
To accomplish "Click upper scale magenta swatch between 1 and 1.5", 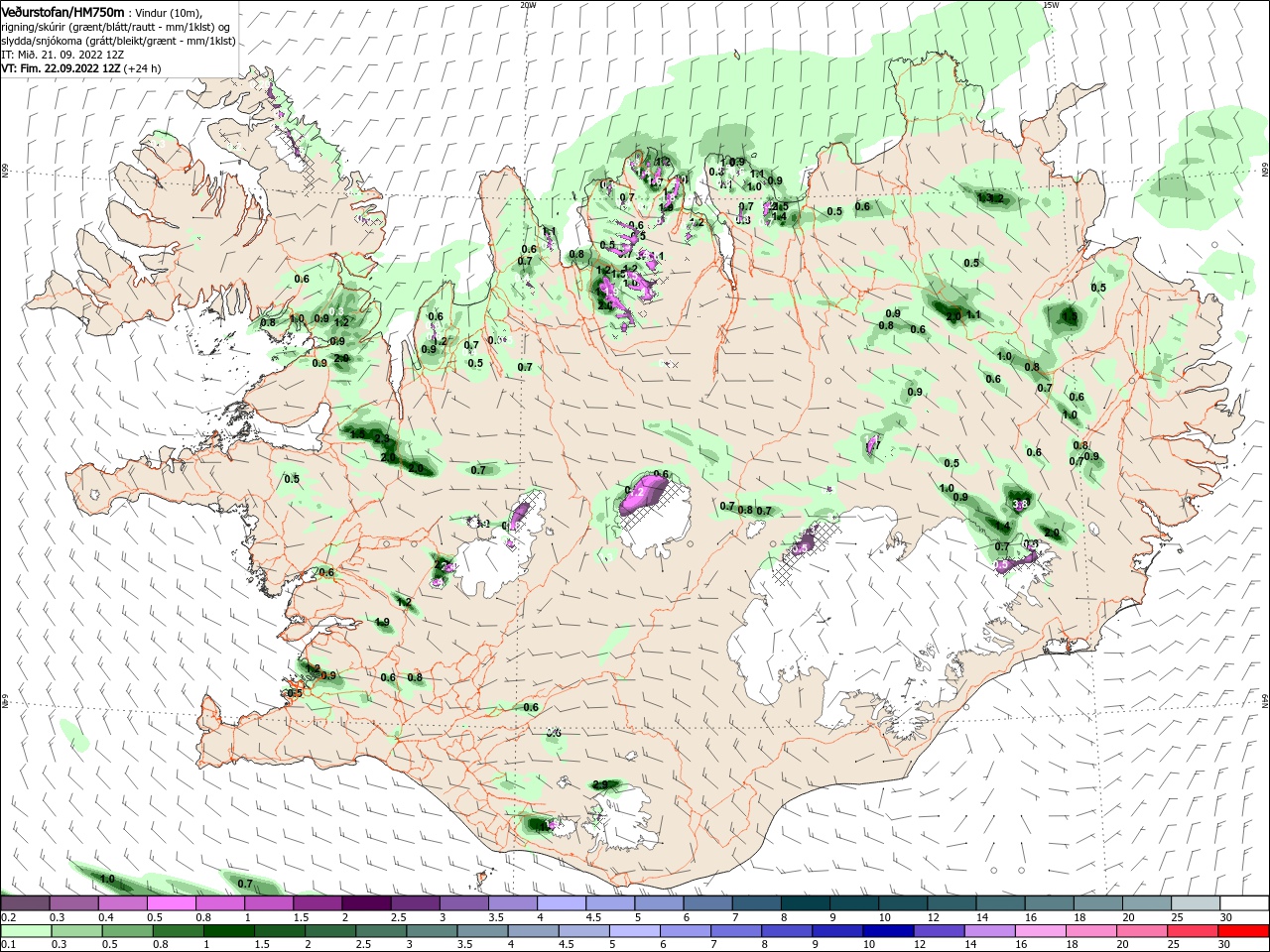I will [268, 903].
